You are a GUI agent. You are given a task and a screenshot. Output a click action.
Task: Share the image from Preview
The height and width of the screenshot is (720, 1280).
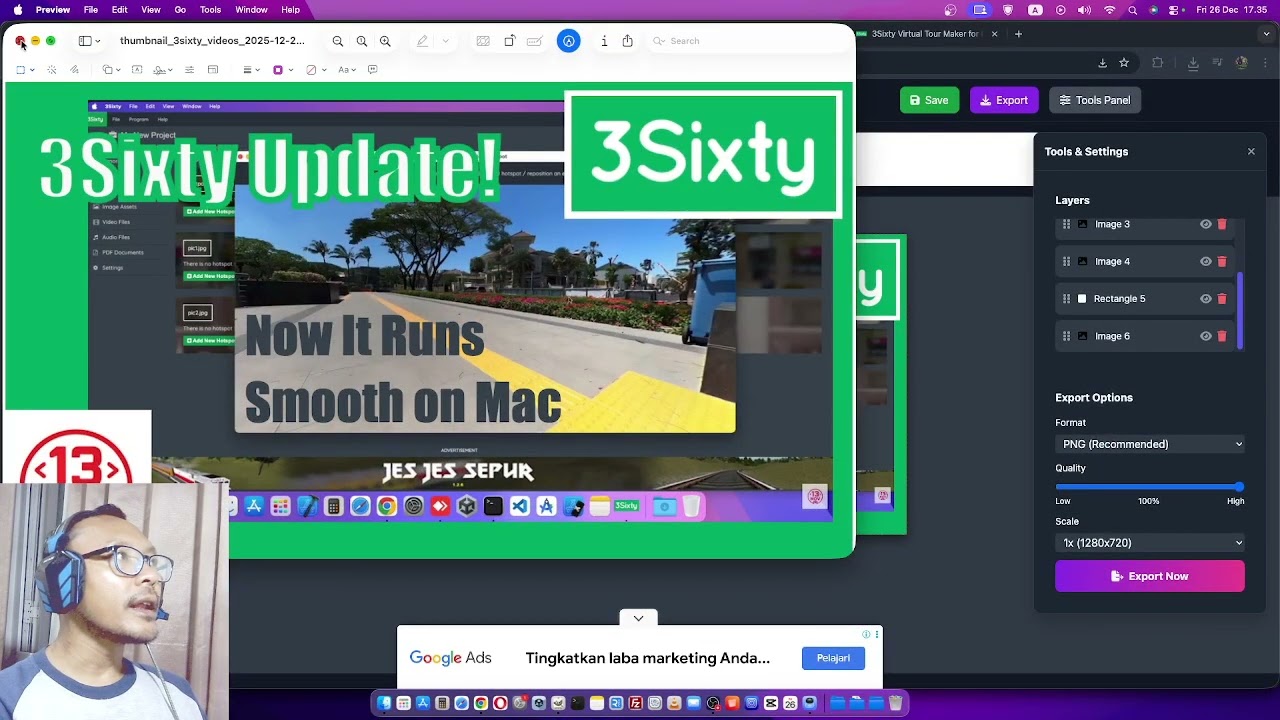coord(627,41)
